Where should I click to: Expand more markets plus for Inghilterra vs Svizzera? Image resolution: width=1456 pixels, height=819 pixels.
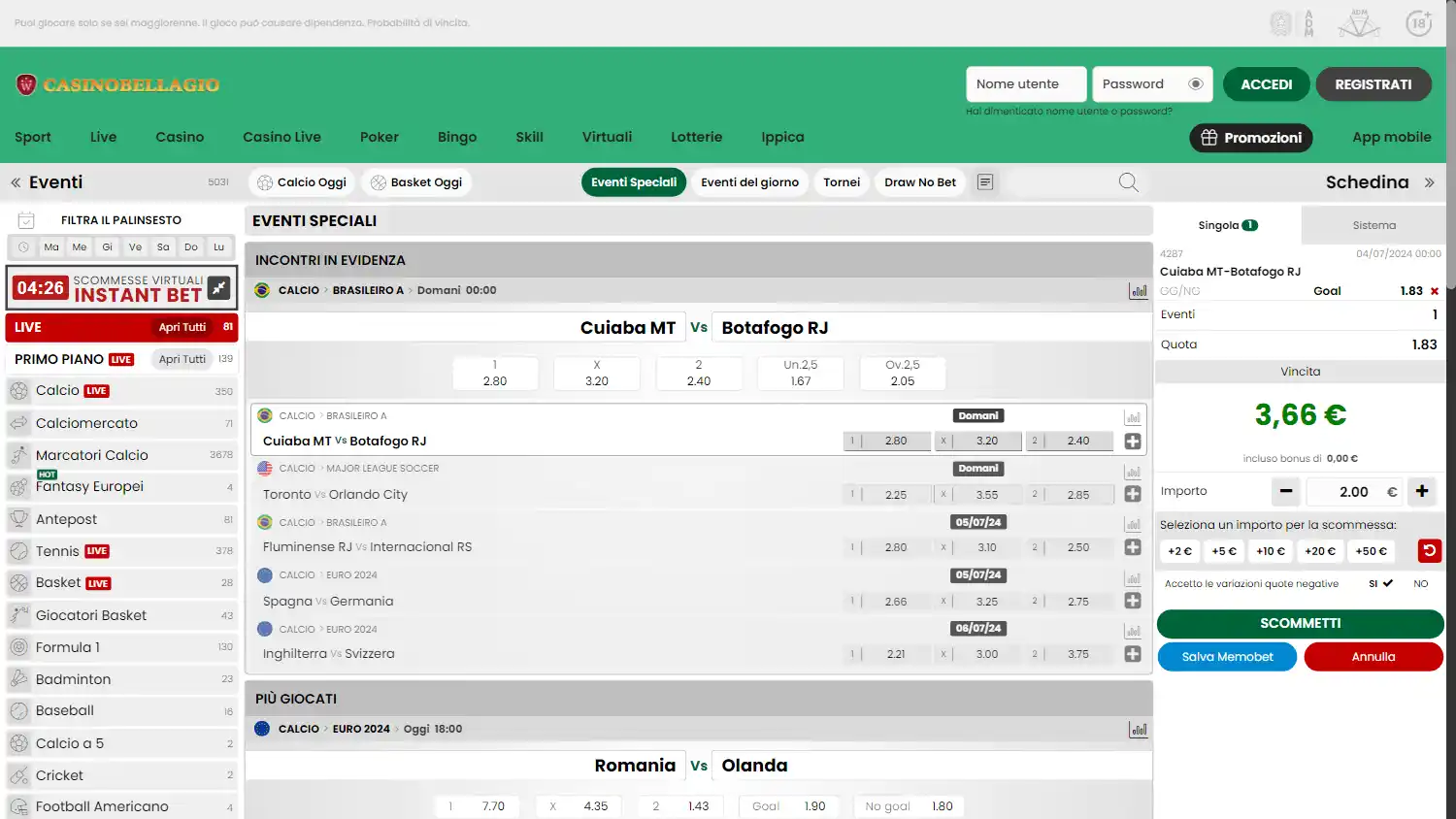(1133, 654)
